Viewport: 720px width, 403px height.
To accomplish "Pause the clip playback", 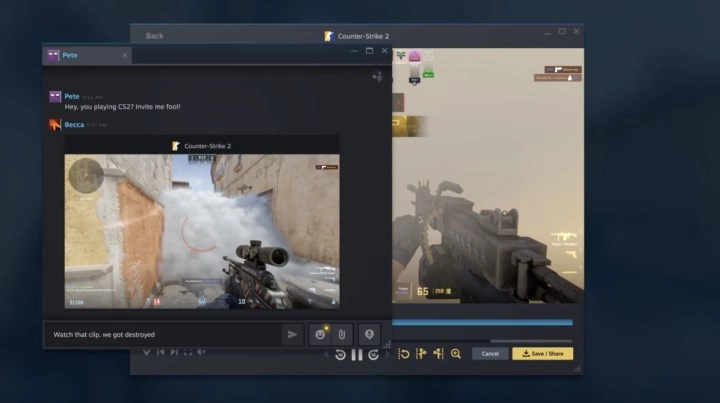I will 357,355.
